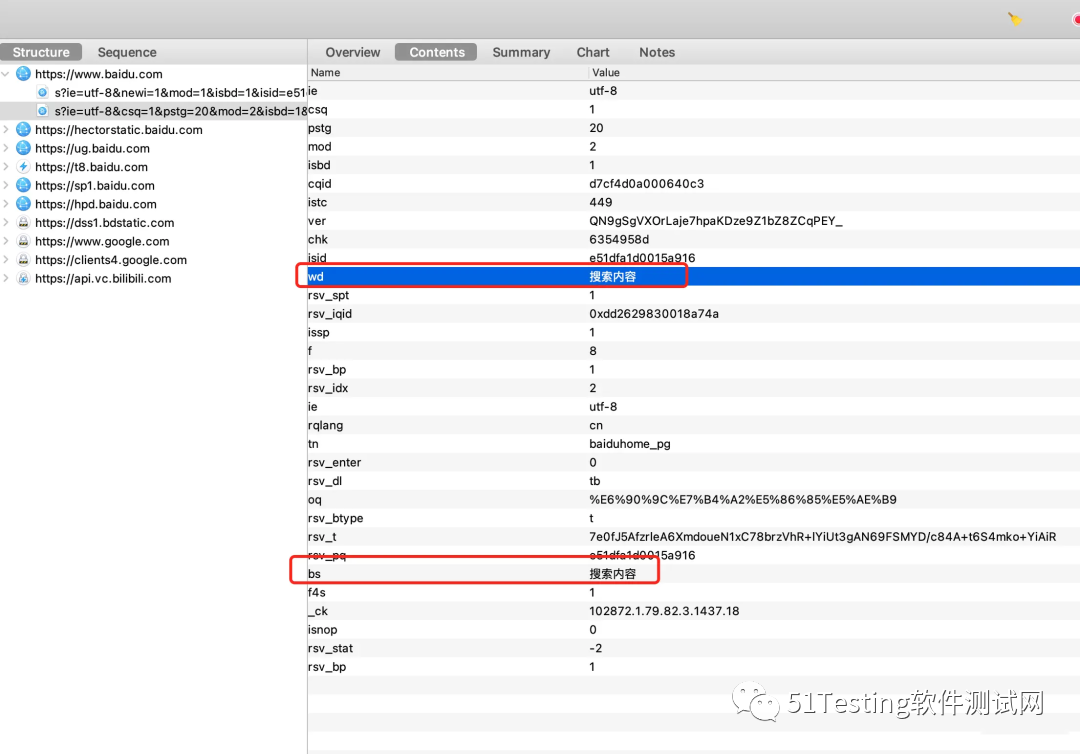Open the Notes tab
Image resolution: width=1080 pixels, height=754 pixels.
click(657, 52)
